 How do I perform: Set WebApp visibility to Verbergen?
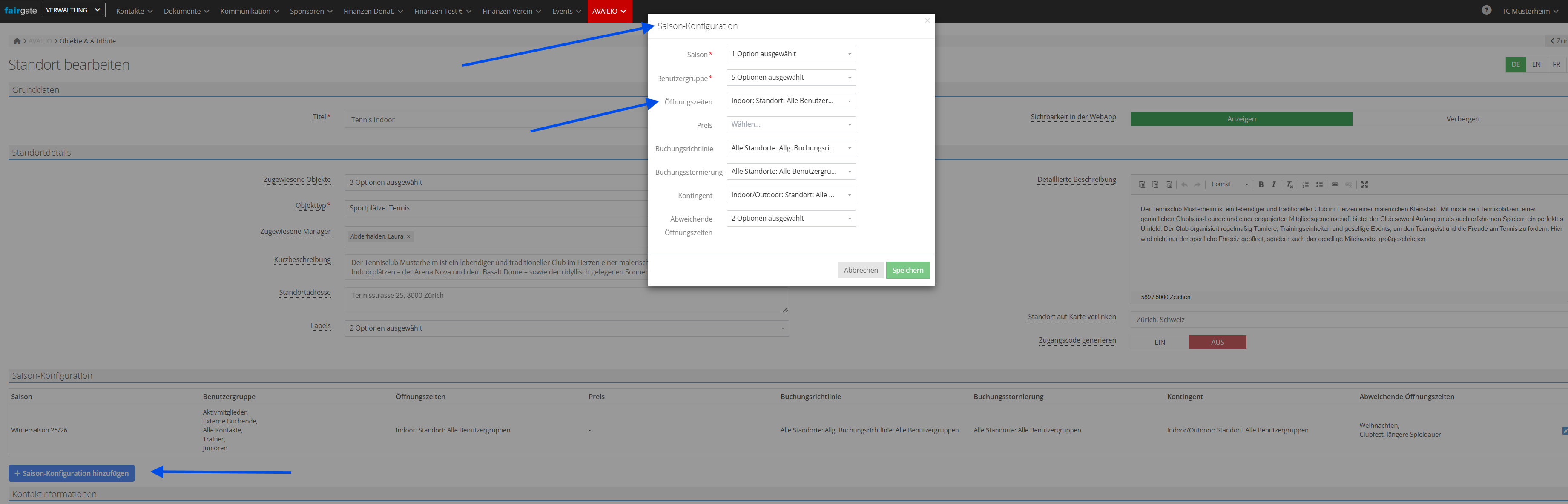click(x=1462, y=119)
